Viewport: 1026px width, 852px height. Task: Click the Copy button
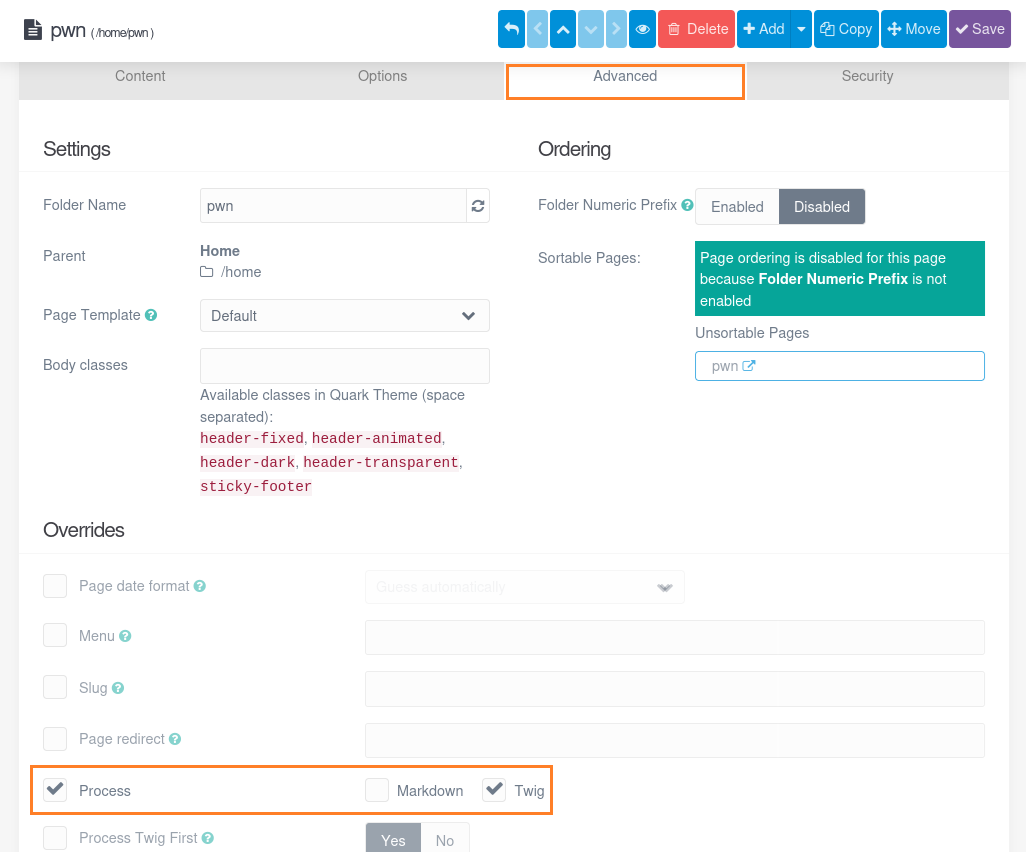tap(846, 29)
